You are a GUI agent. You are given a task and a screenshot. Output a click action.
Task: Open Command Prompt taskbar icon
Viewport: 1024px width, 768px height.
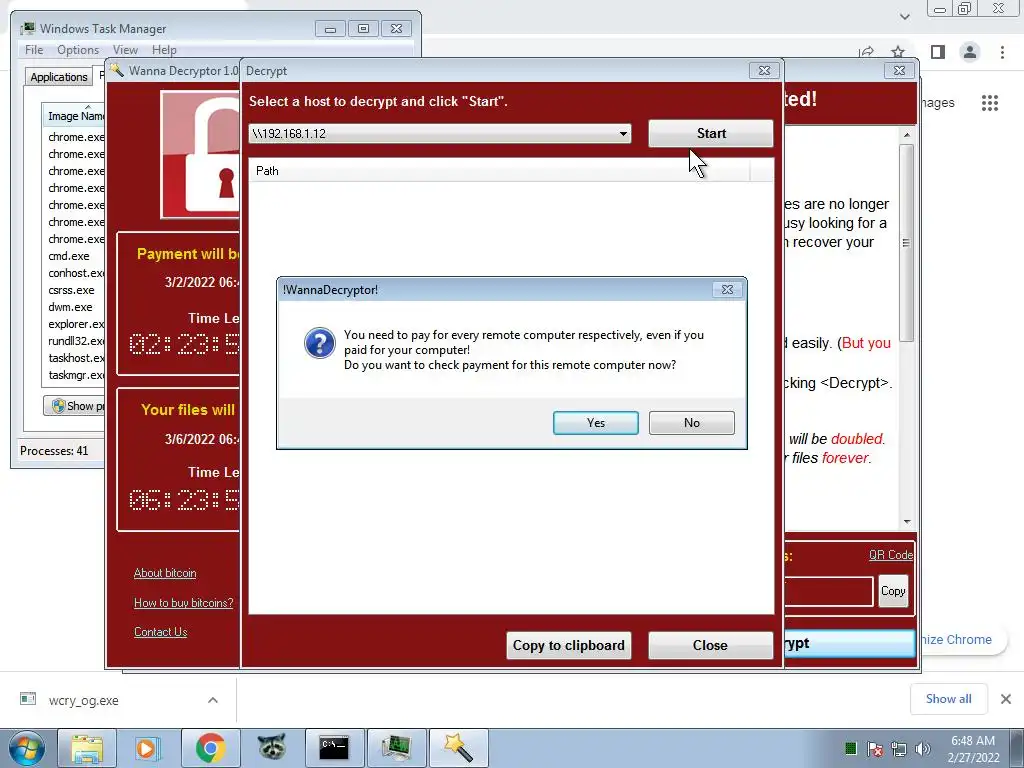tap(334, 748)
